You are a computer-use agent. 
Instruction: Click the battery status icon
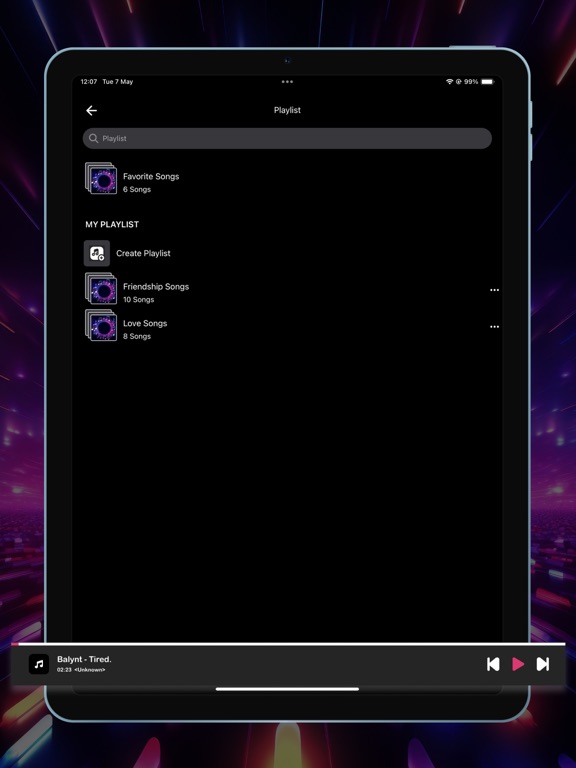488,82
